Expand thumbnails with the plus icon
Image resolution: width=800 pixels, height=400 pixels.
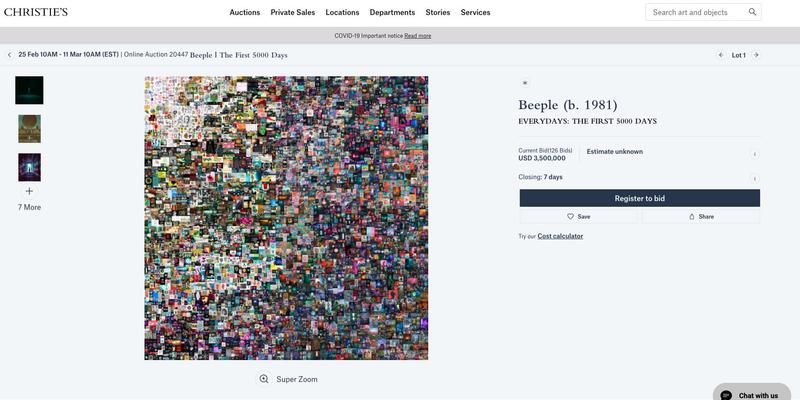(29, 191)
